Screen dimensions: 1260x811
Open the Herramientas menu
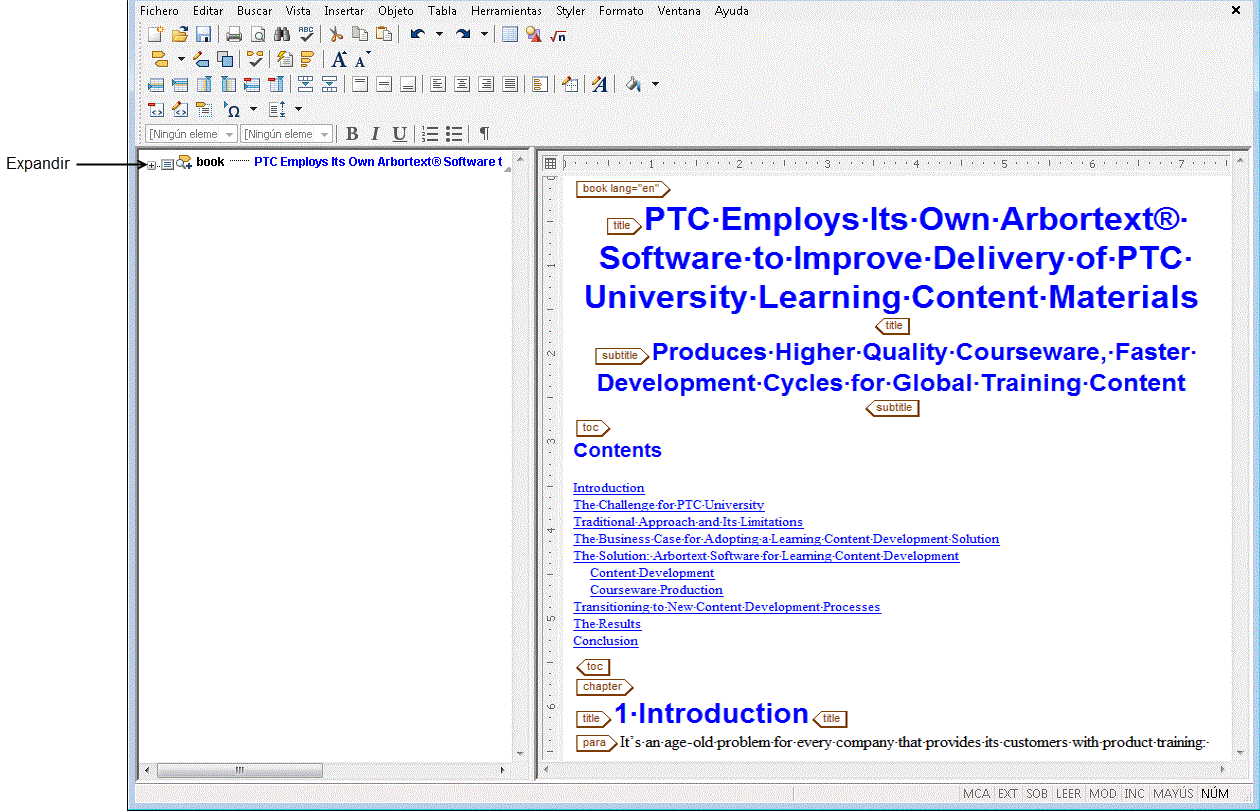pos(506,11)
